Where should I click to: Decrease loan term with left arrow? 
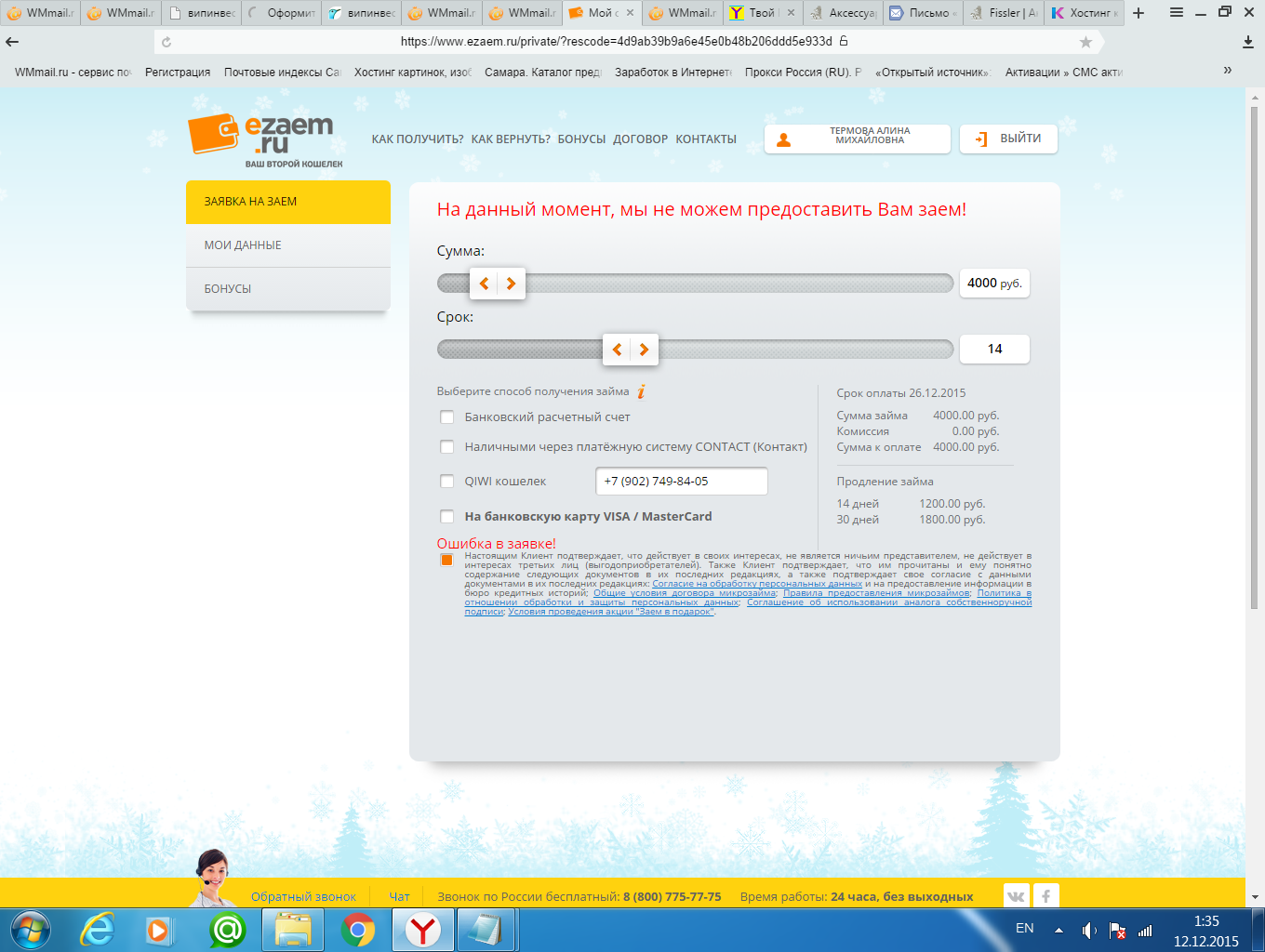pos(617,350)
